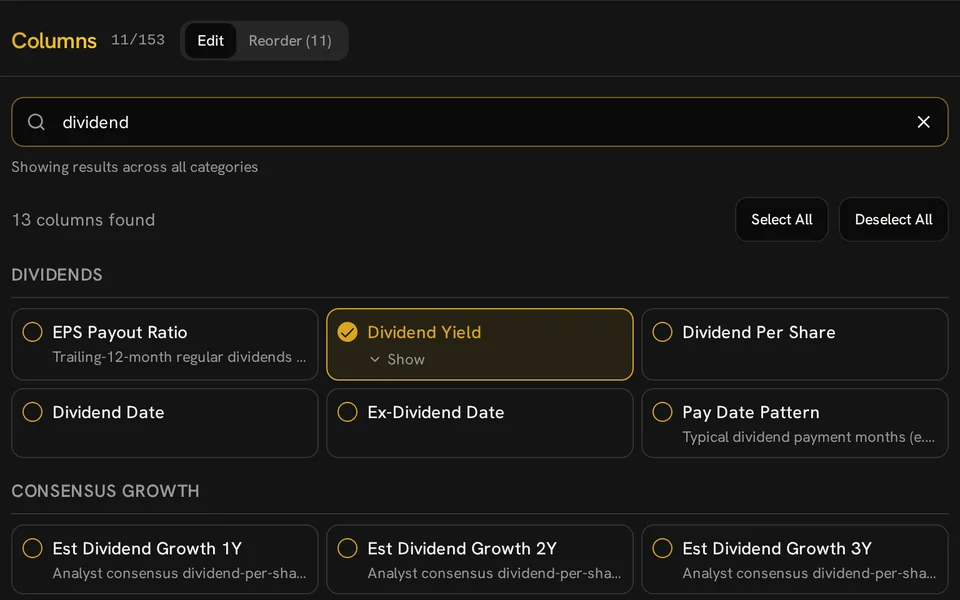Viewport: 960px width, 600px height.
Task: Click the Dividend Per Share label
Action: (759, 332)
